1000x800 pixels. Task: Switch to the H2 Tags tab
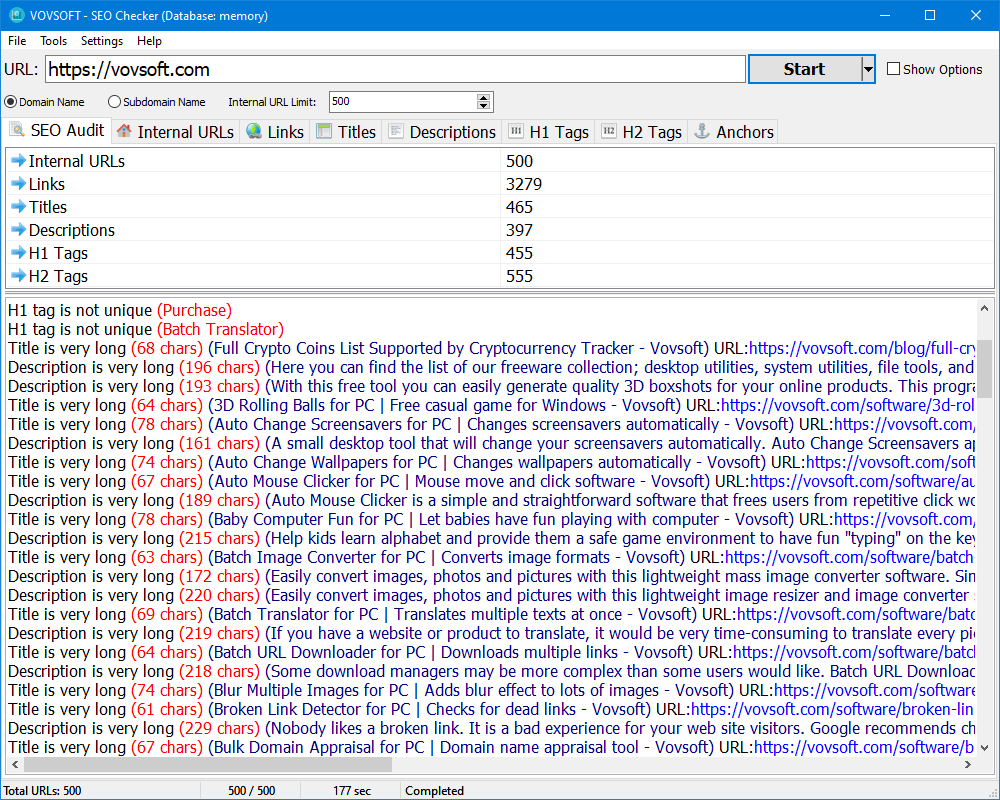pos(642,132)
